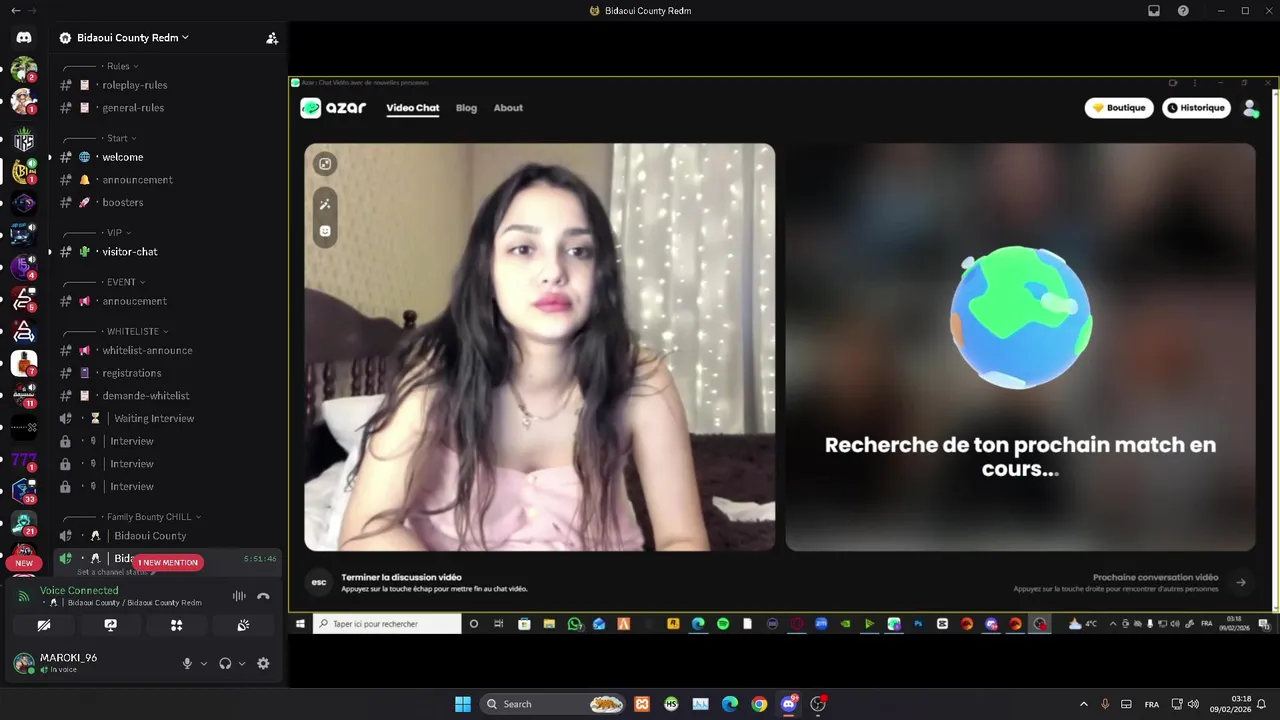
Task: Collapse the WHITELISTE category
Action: [x=137, y=331]
